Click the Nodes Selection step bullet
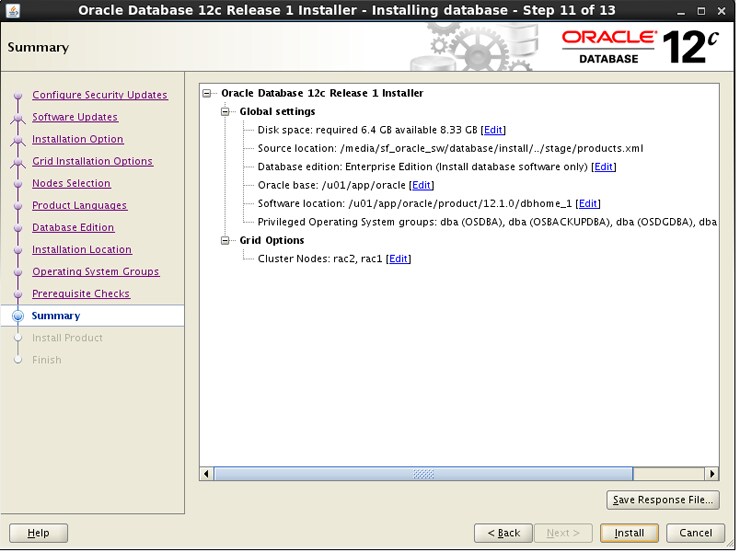 (18, 184)
